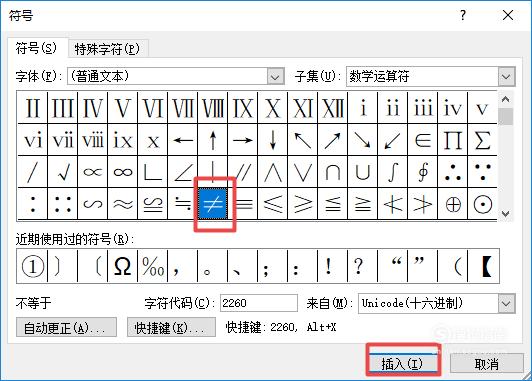Pick recently used circled 1 symbol
The width and height of the screenshot is (532, 381).
[33, 266]
